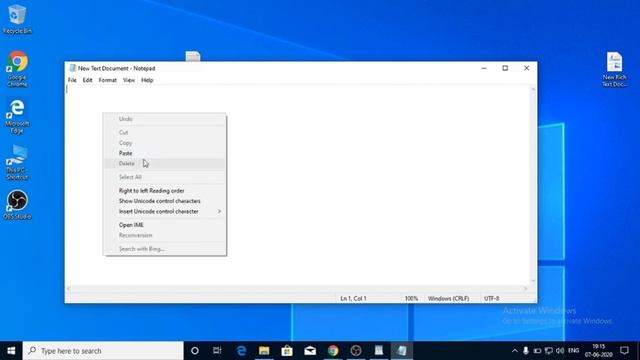The height and width of the screenshot is (360, 640).
Task: Click the UTF-8 encoding status entry
Action: tap(491, 298)
